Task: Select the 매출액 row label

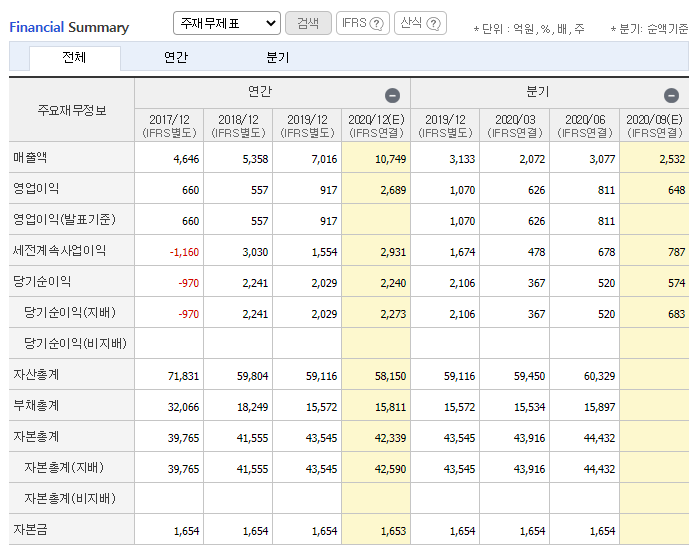Action: pos(30,157)
